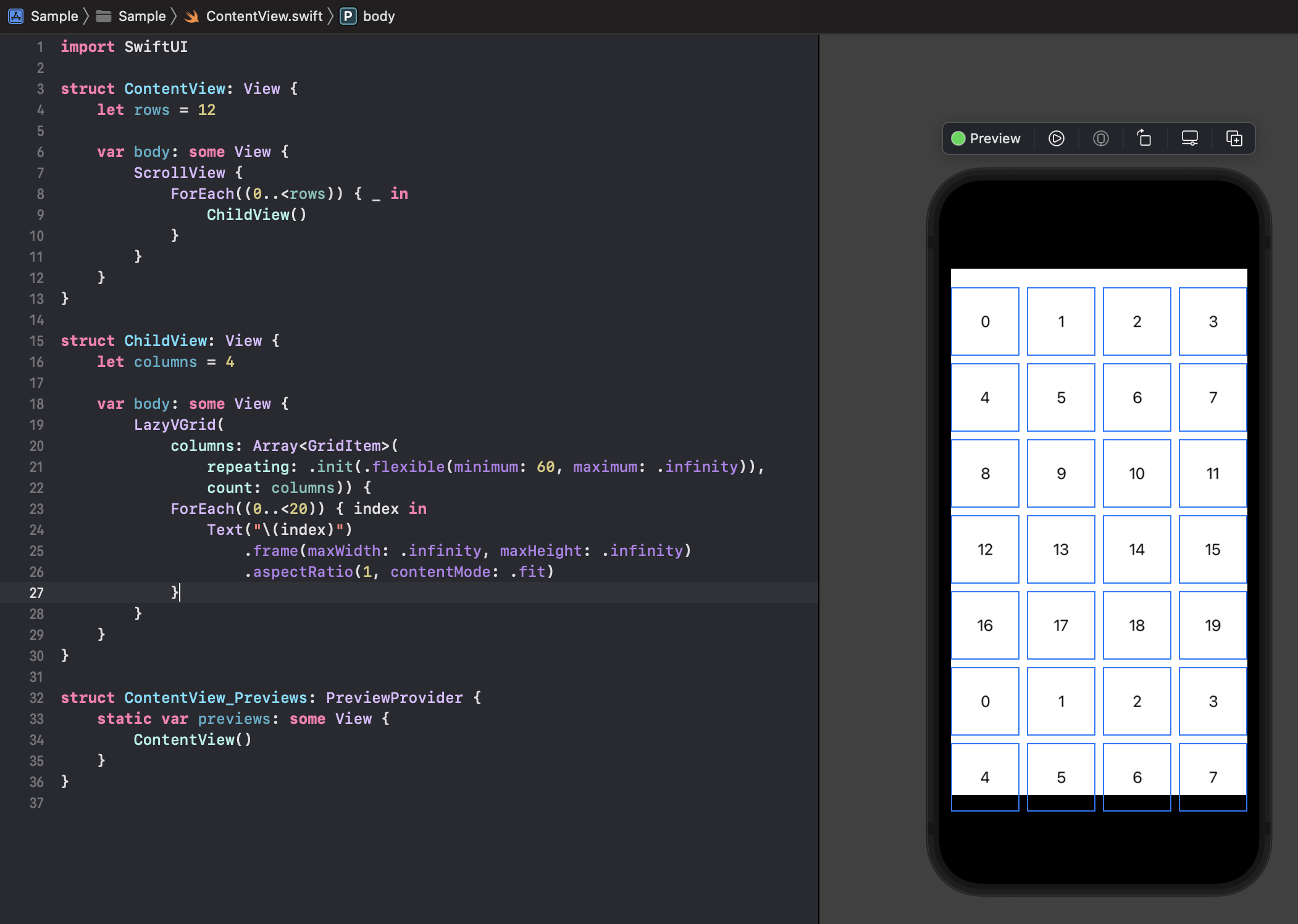Click the folder icon in the jump bar

click(105, 15)
